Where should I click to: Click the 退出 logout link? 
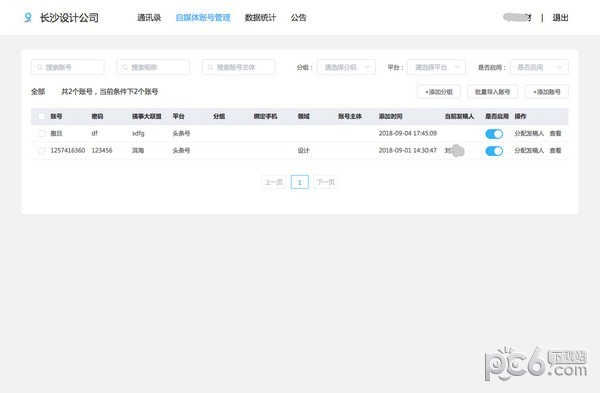pyautogui.click(x=560, y=18)
